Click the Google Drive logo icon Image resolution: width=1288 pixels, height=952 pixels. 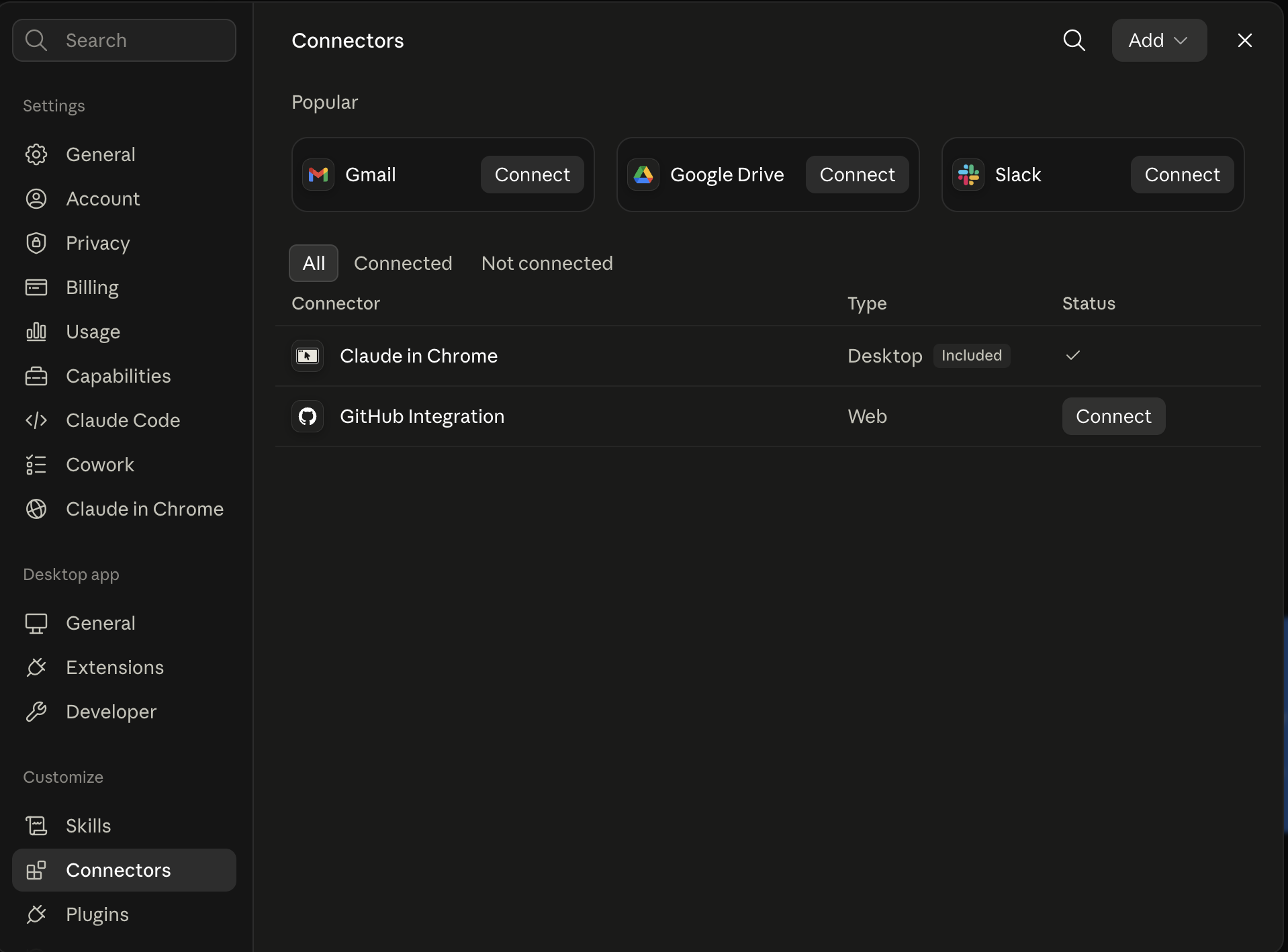coord(643,175)
